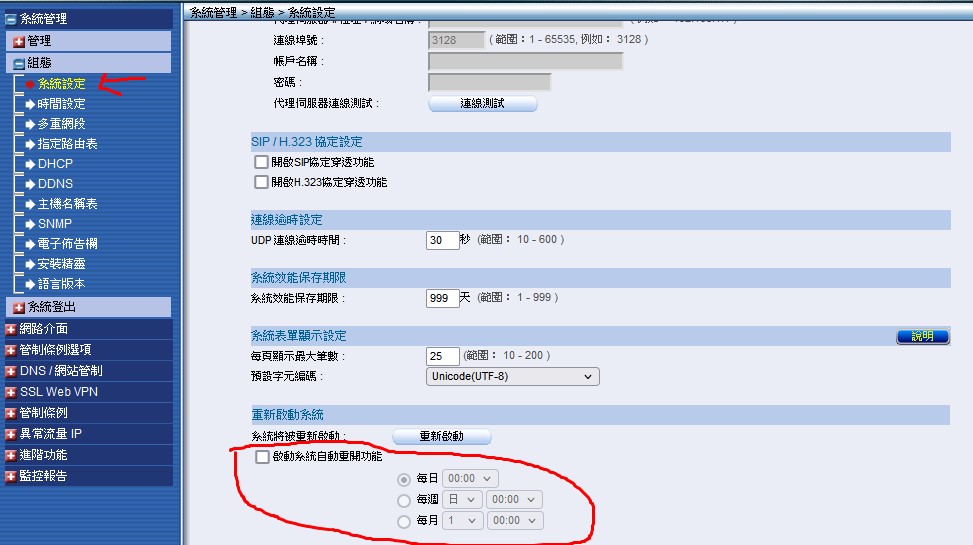Image resolution: width=973 pixels, height=545 pixels.
Task: Enable the 開啟H.323協定穿透功能 checkbox
Action: [262, 182]
